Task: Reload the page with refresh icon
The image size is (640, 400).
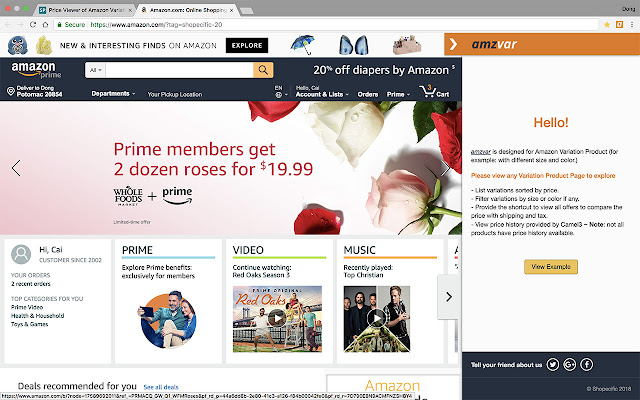Action: click(33, 24)
